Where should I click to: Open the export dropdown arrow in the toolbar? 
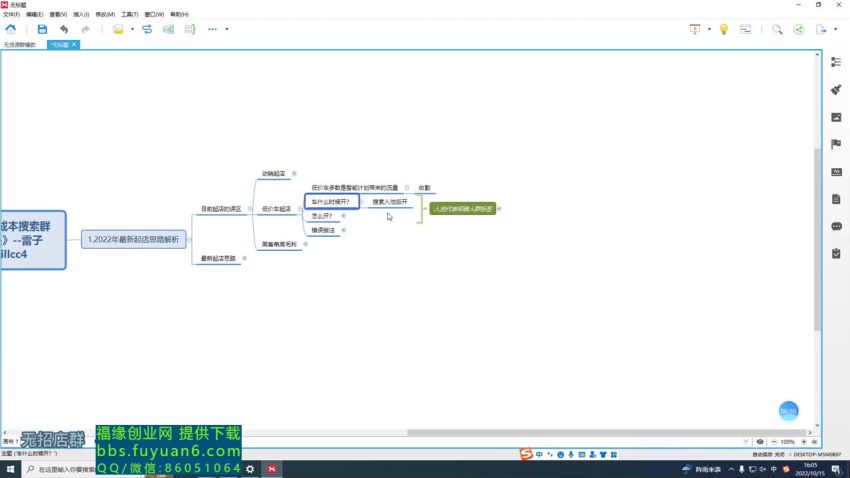[x=834, y=30]
